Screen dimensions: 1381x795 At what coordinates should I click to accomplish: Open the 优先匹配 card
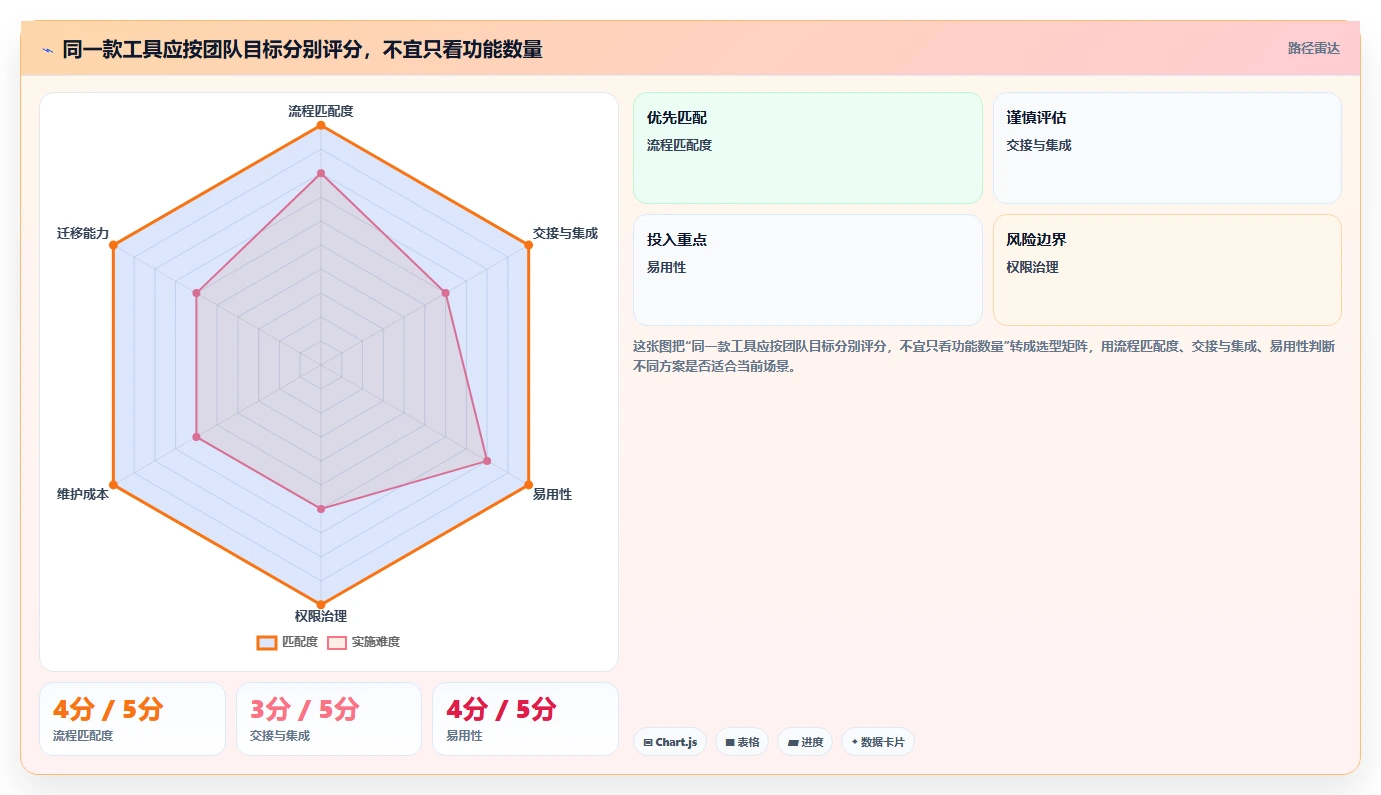point(808,148)
